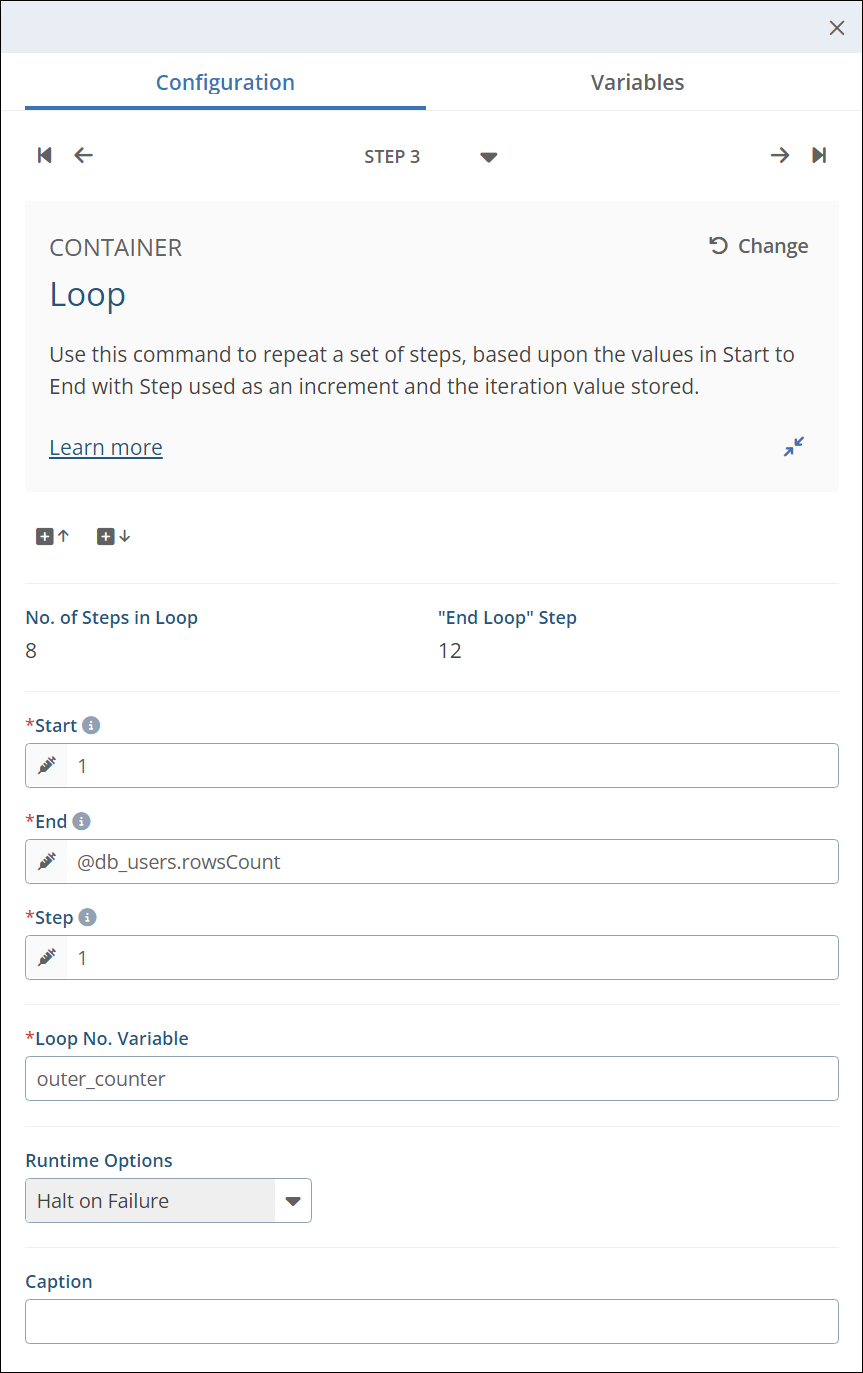Insert step above icon
The image size is (863, 1373).
(x=53, y=537)
